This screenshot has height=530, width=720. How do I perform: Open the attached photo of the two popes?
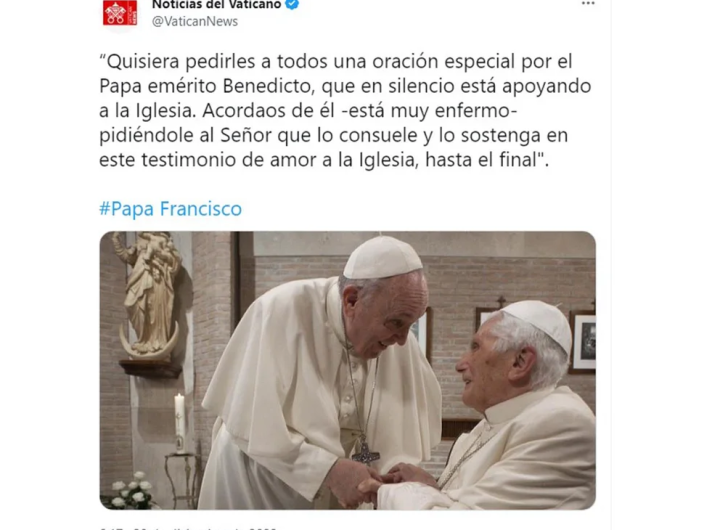[348, 370]
